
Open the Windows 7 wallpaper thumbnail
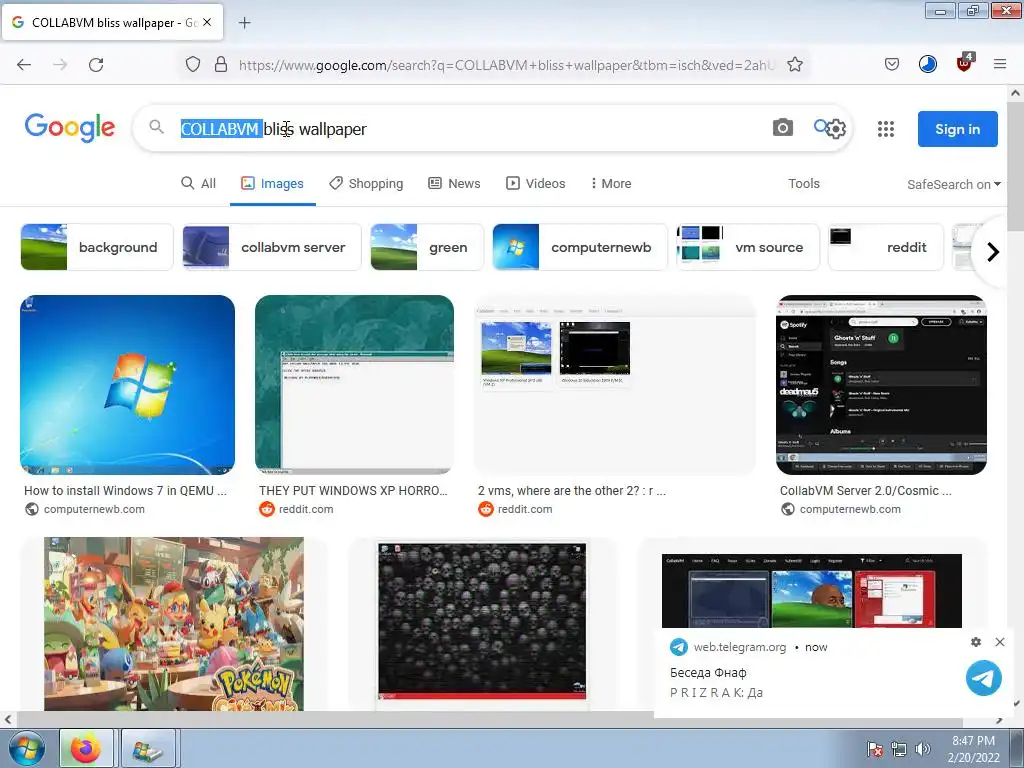tap(127, 385)
